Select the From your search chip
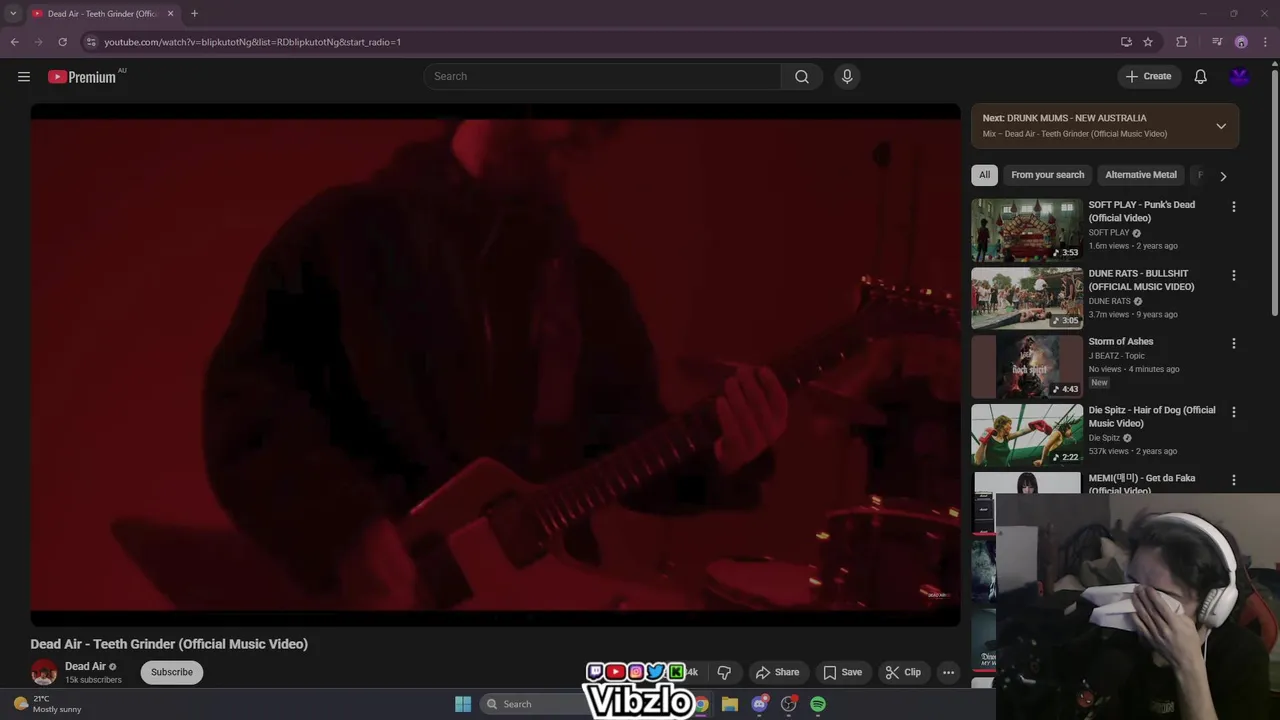The image size is (1280, 720). (1047, 175)
